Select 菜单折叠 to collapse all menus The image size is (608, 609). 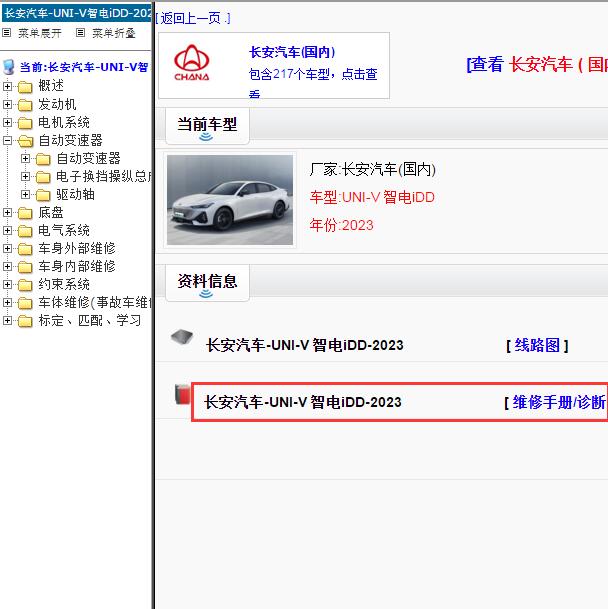click(x=114, y=33)
